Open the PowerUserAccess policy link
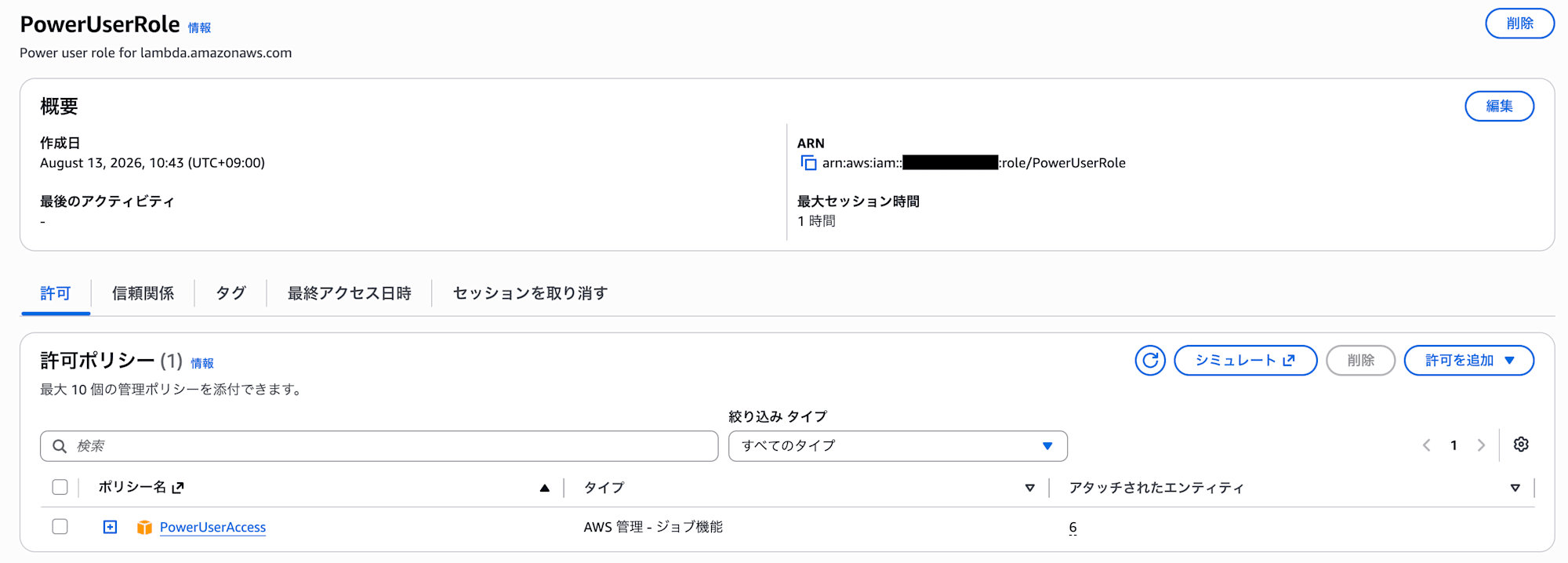Image resolution: width=1568 pixels, height=563 pixels. (x=212, y=528)
